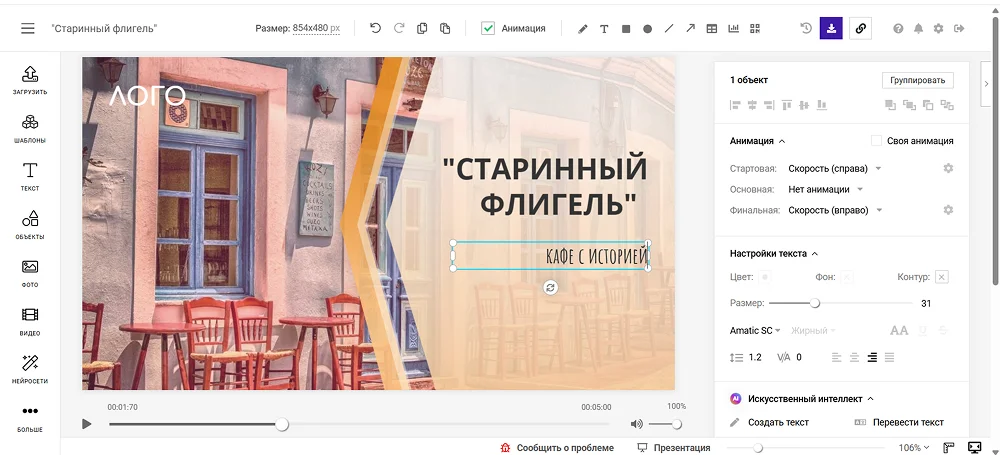Screen dimensions: 1000x455
Task: Paste object from clipboard
Action: [445, 28]
